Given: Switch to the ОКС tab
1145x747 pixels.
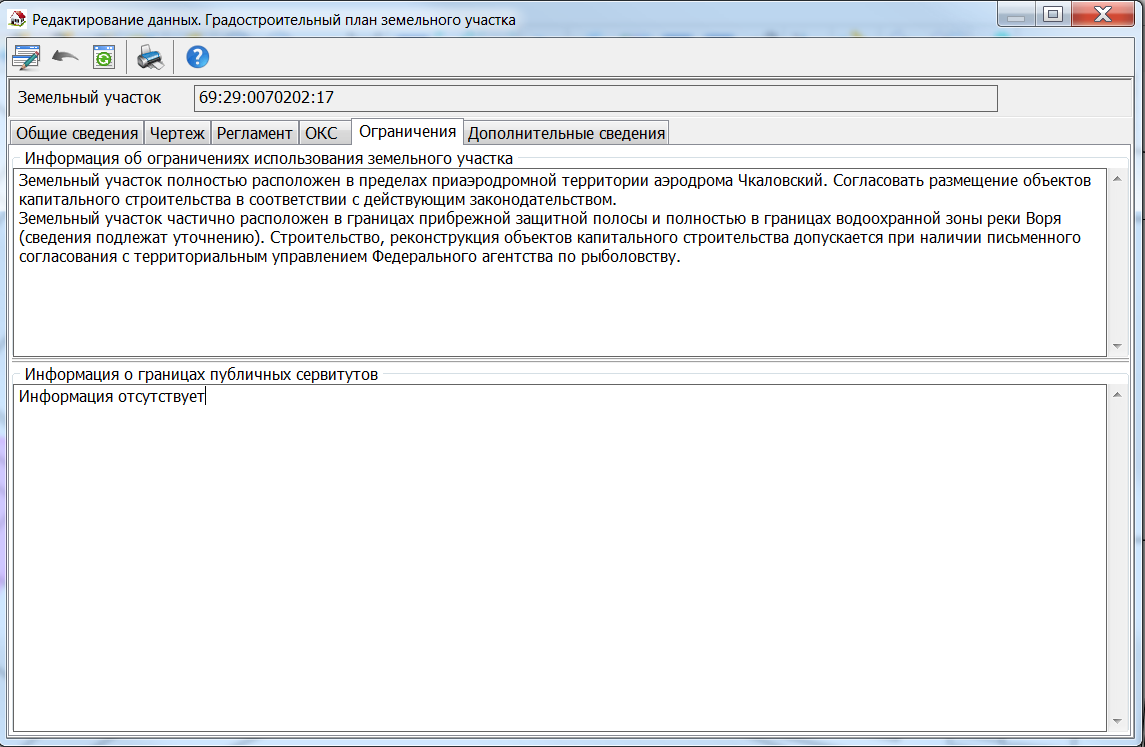Looking at the screenshot, I should tap(325, 131).
